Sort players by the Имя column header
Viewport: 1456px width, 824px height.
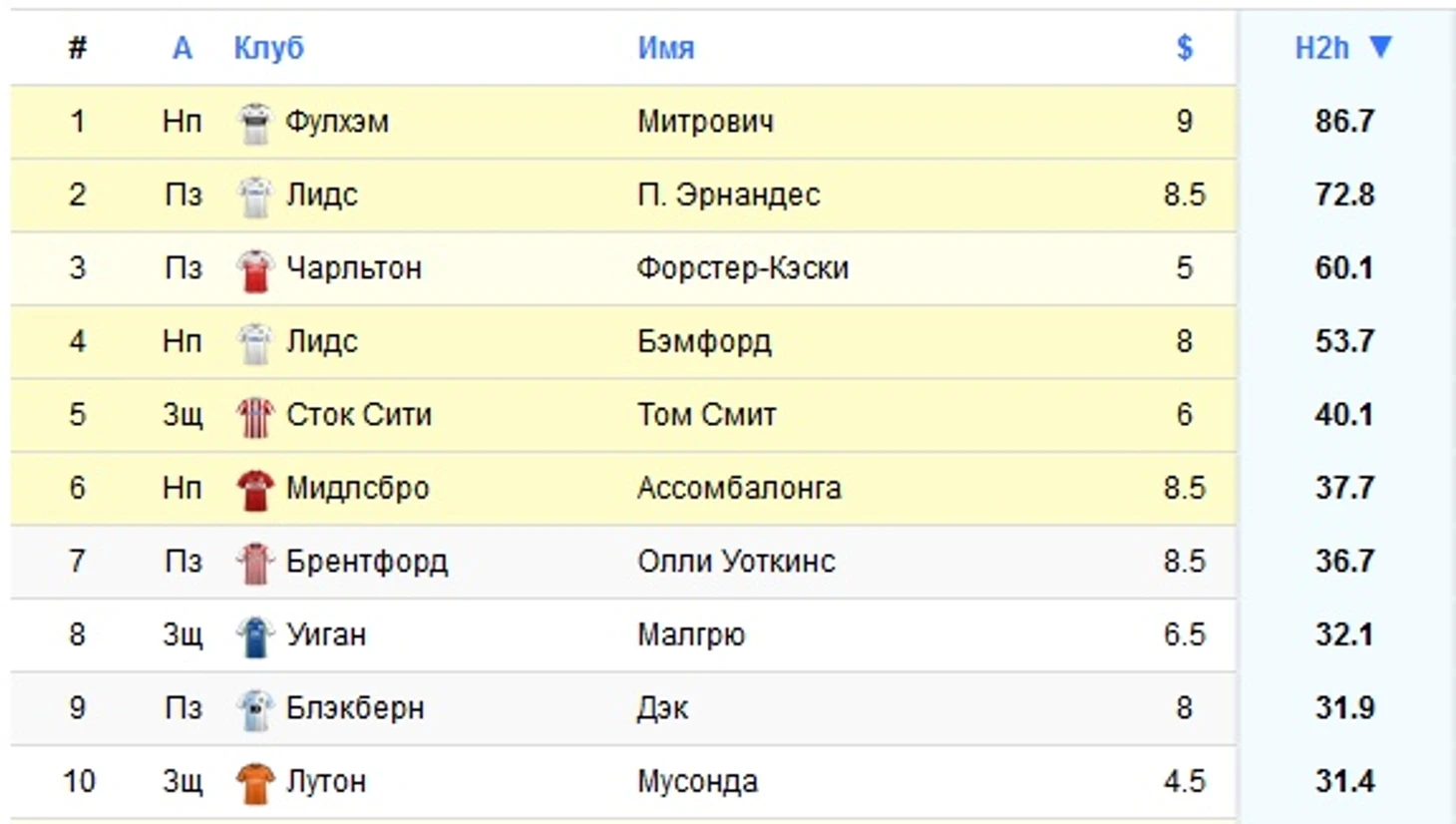[666, 47]
